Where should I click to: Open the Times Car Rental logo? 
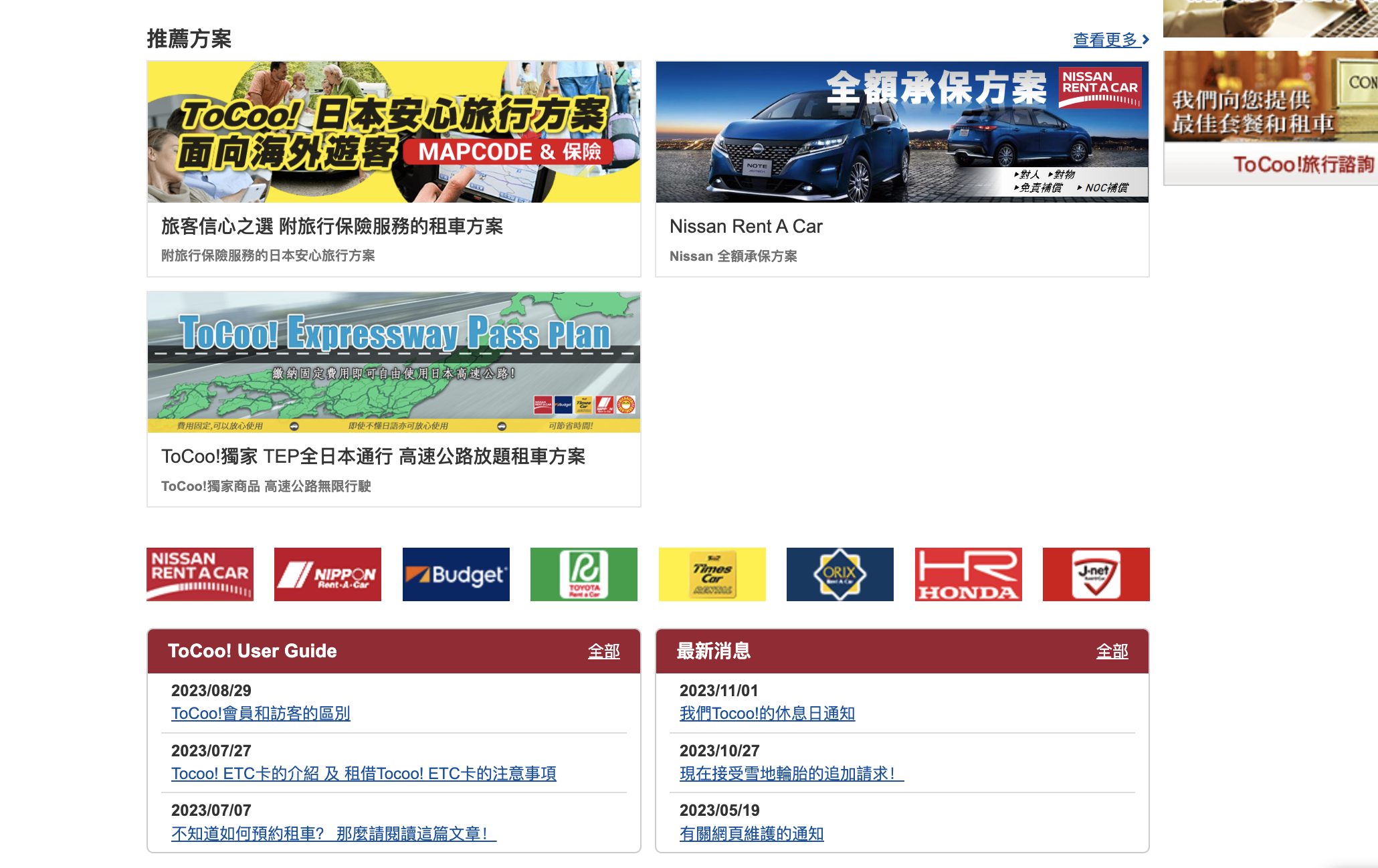[712, 574]
